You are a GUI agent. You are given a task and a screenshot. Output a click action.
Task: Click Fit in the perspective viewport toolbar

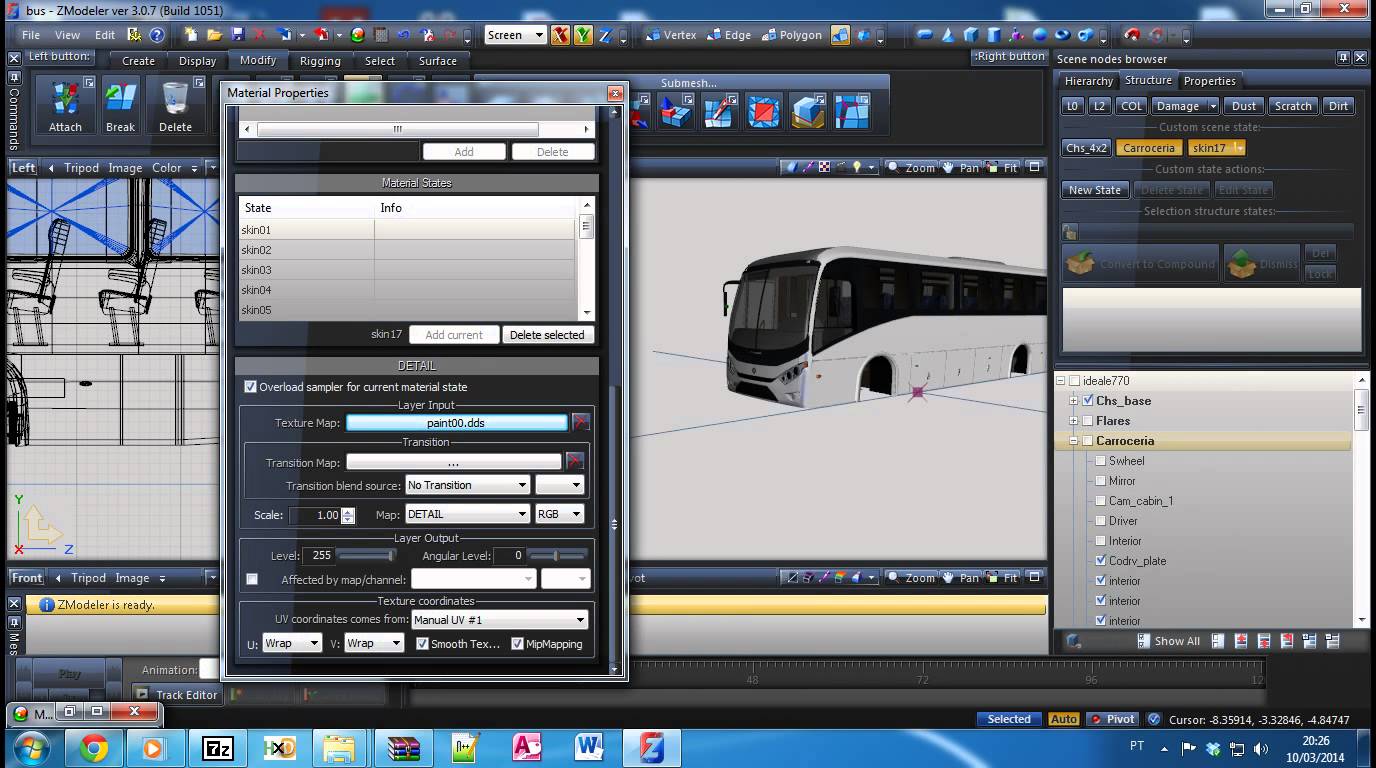point(1002,168)
